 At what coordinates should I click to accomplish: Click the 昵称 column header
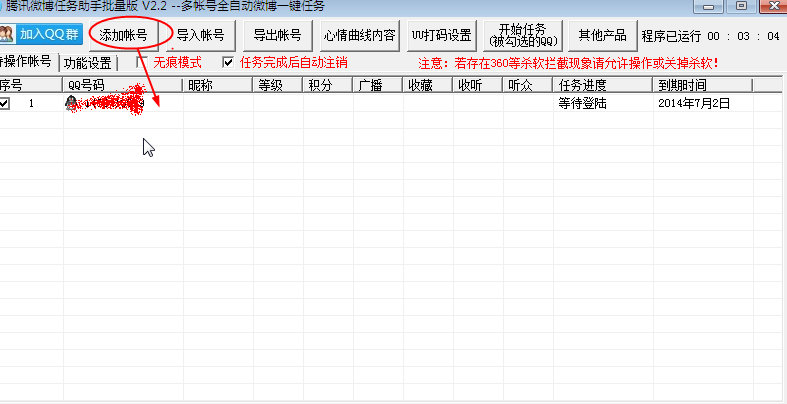click(218, 85)
